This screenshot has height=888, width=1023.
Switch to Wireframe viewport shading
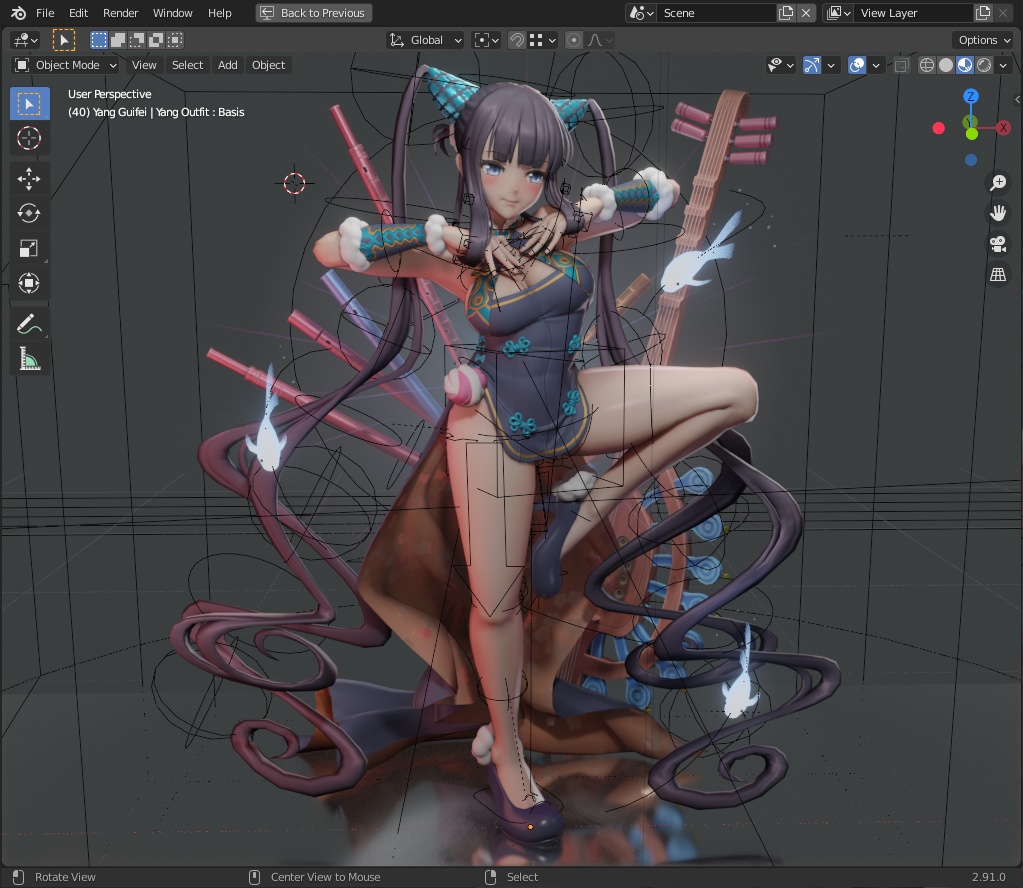tap(928, 64)
